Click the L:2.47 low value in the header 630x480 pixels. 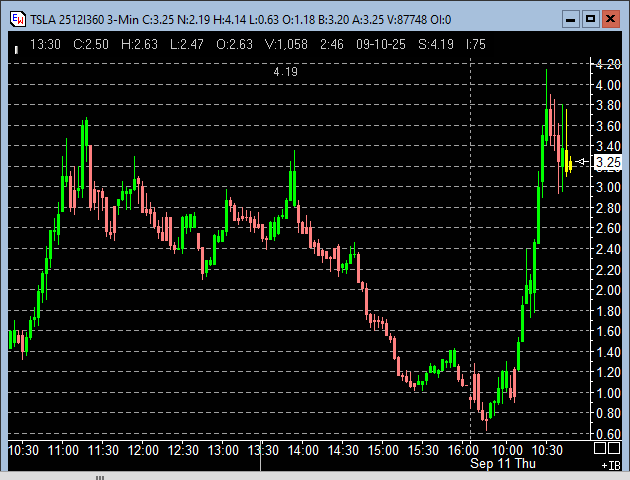[x=187, y=44]
